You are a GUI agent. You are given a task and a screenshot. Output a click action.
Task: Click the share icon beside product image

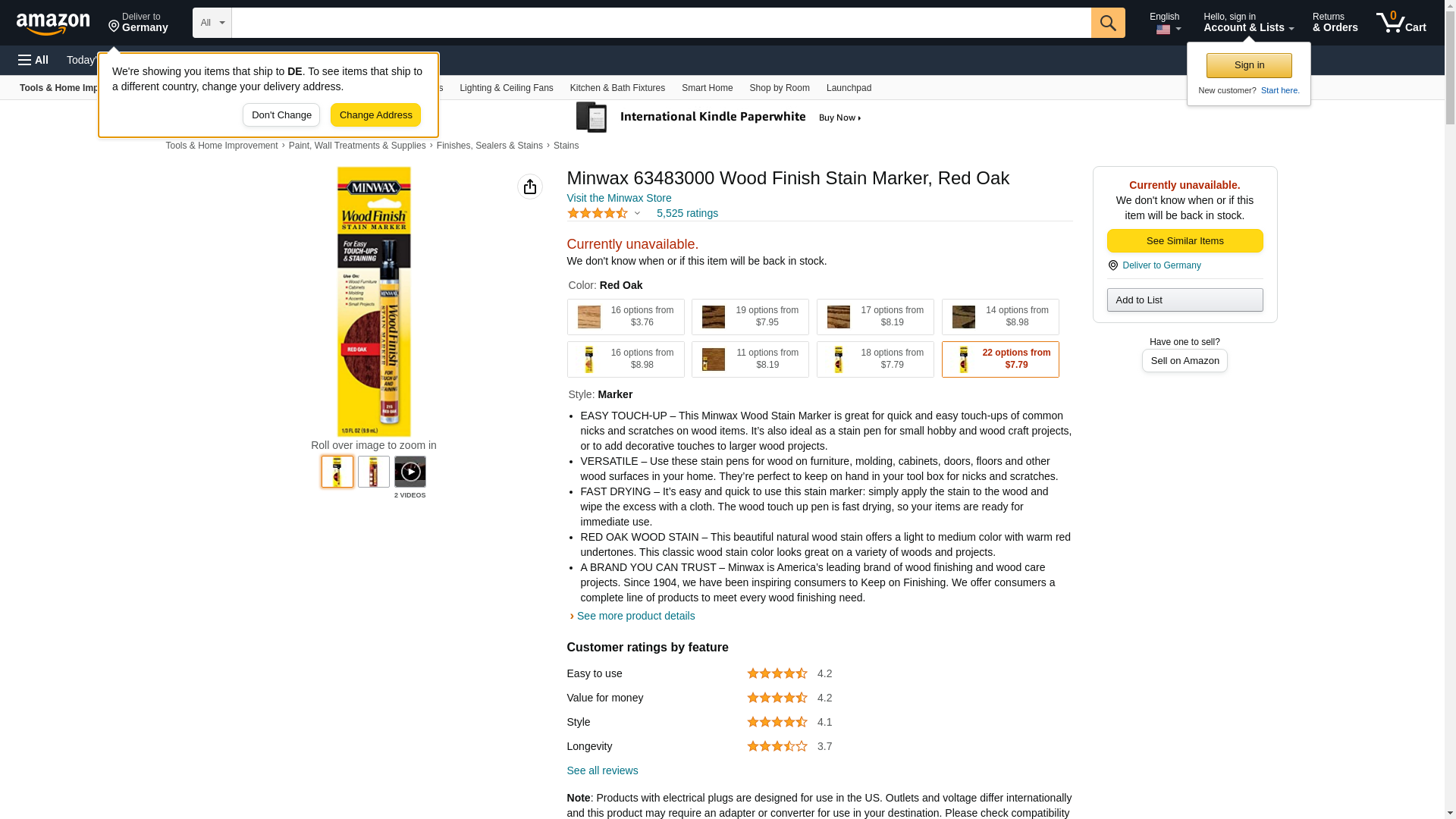click(530, 187)
